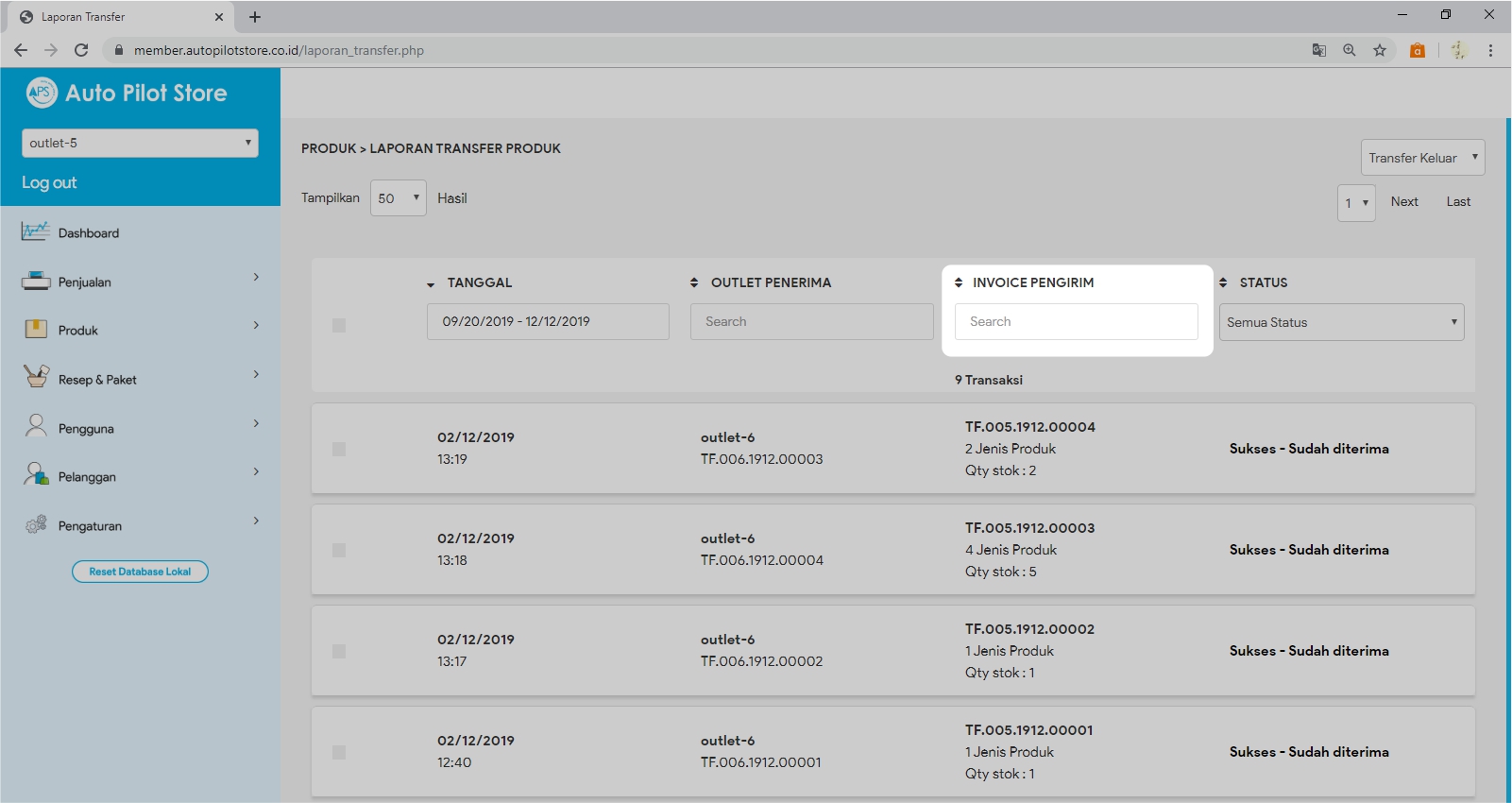Open the Semua Status filter dropdown
Viewport: 1512px width, 803px height.
(x=1341, y=322)
